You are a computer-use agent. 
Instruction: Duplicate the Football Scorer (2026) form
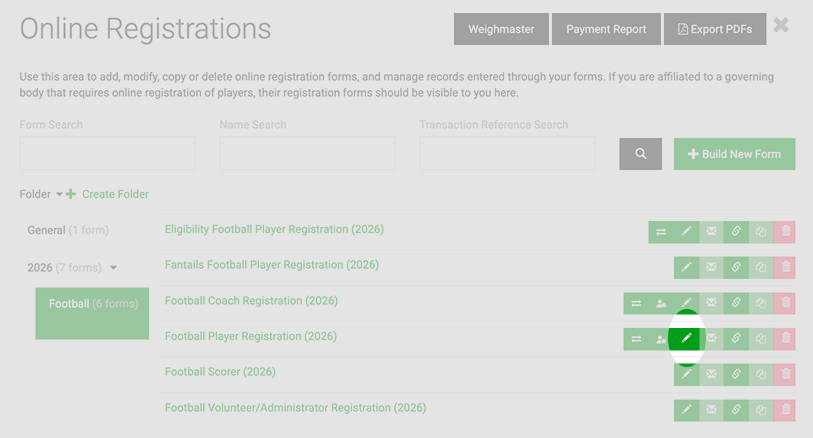(x=761, y=374)
